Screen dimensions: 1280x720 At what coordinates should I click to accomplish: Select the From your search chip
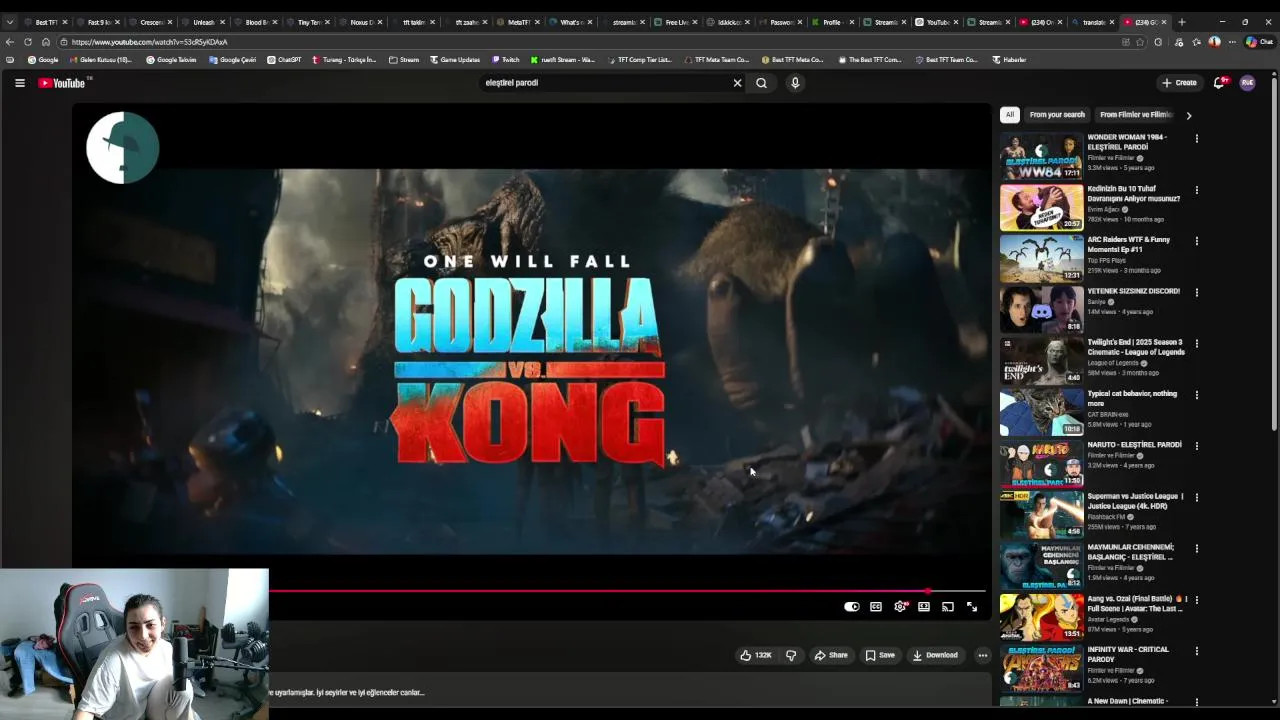point(1057,115)
